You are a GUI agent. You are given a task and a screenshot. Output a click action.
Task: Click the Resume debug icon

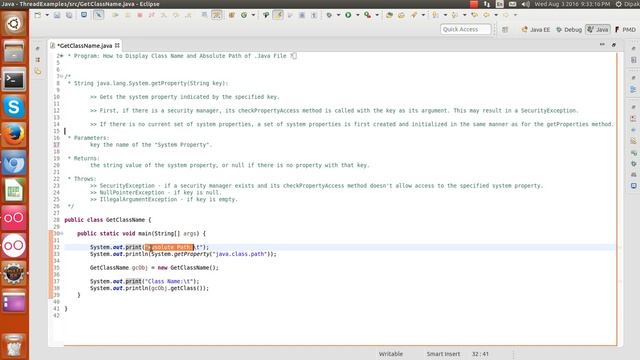[116, 15]
